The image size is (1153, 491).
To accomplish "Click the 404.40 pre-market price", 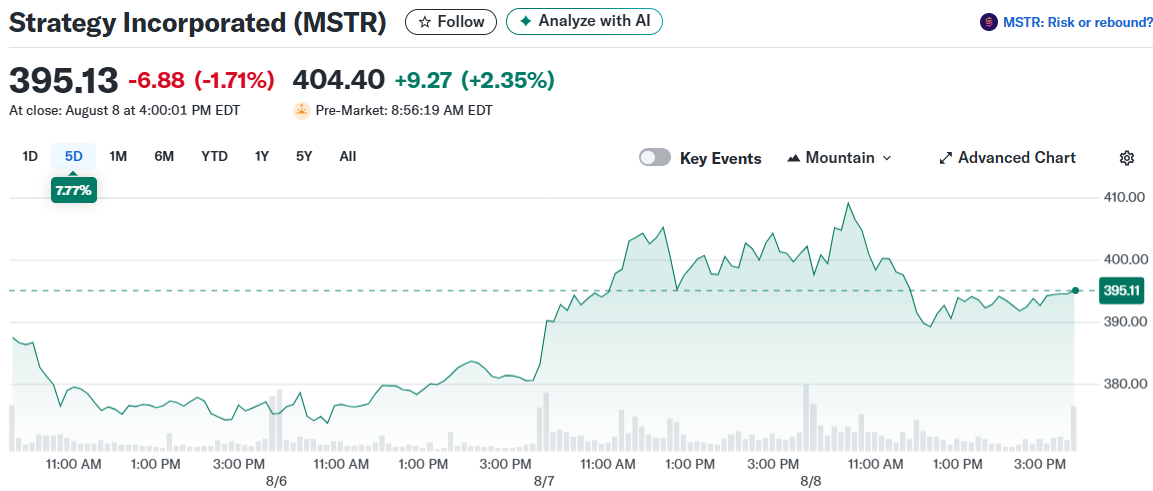I will tap(338, 80).
